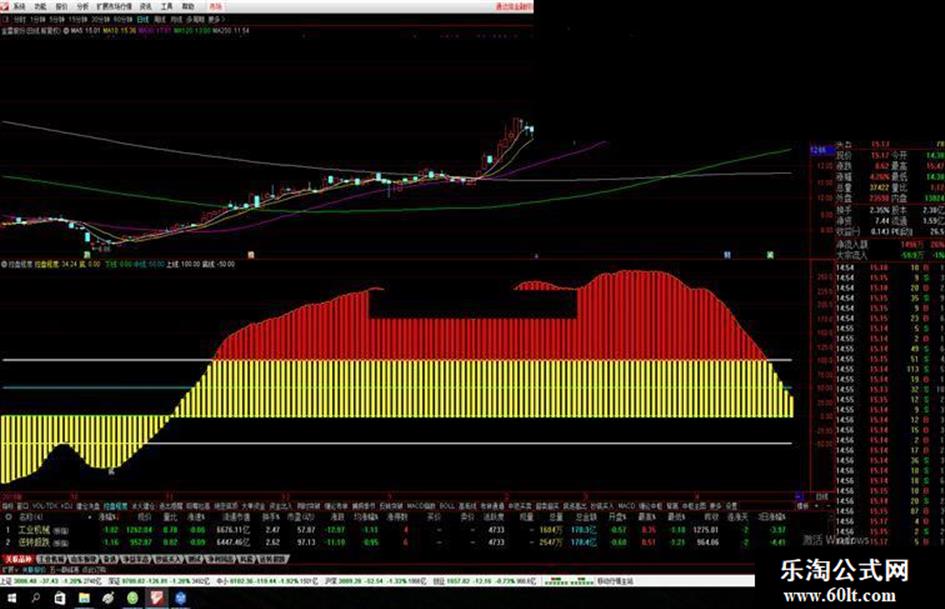
Task: Sort by 涨幅% column header
Action: pyautogui.click(x=108, y=517)
